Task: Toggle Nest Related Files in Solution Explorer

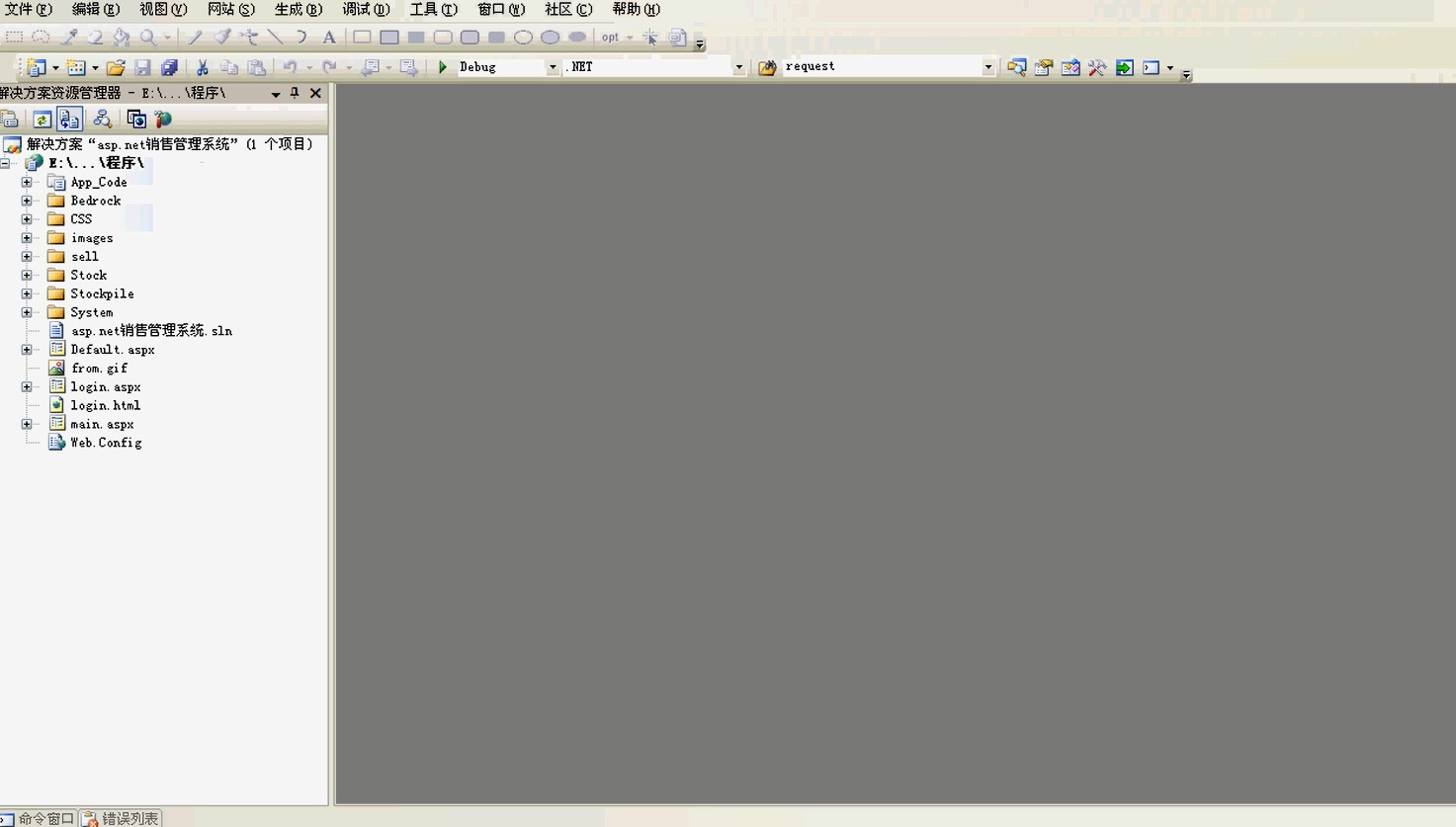Action: [69, 120]
